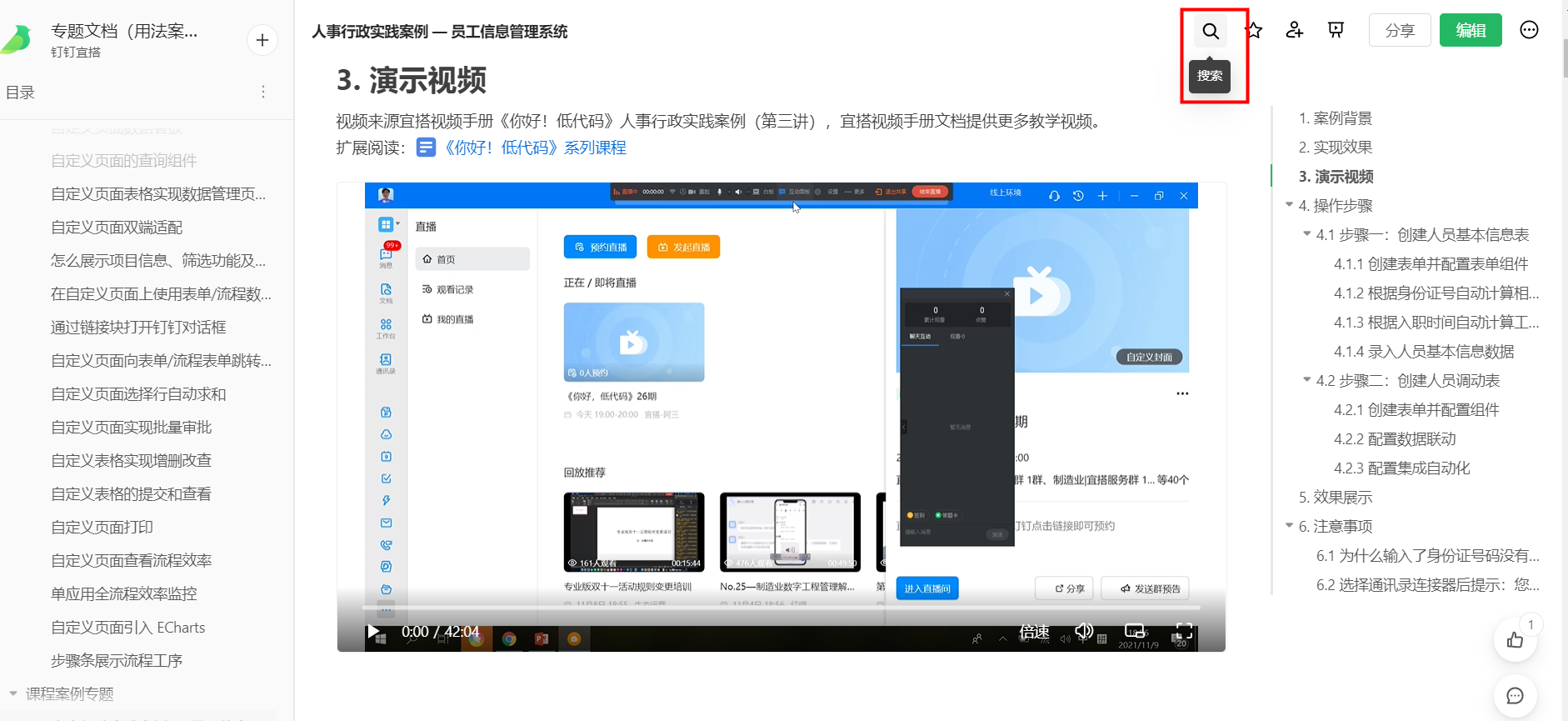Click the green bird knowledge base logo
The width and height of the screenshot is (1568, 721).
pyautogui.click(x=16, y=39)
